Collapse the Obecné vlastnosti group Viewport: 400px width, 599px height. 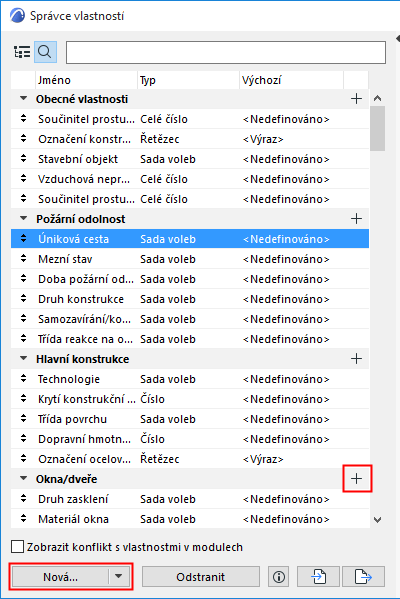24,99
